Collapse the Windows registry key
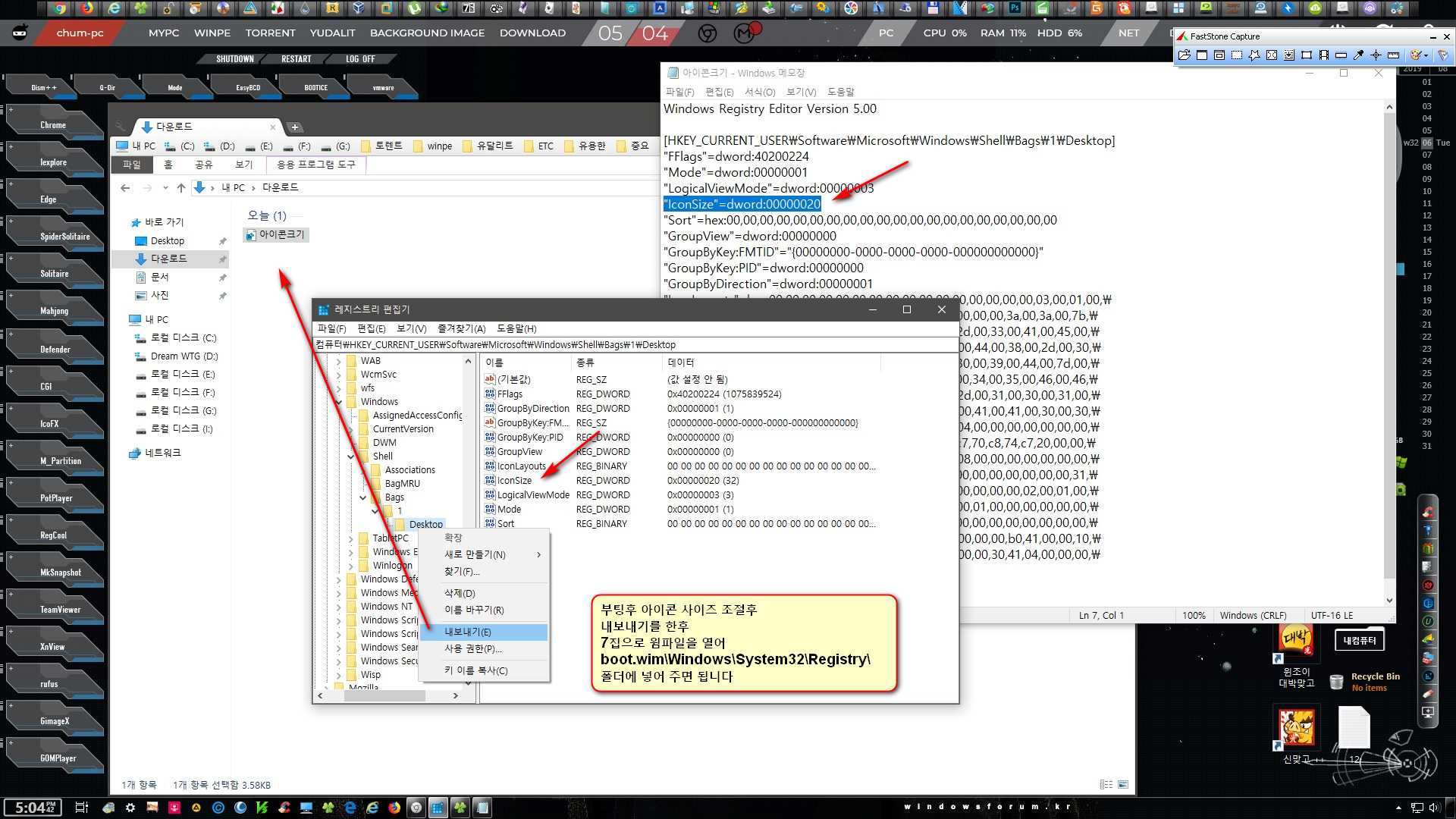The image size is (1456, 819). 338,403
